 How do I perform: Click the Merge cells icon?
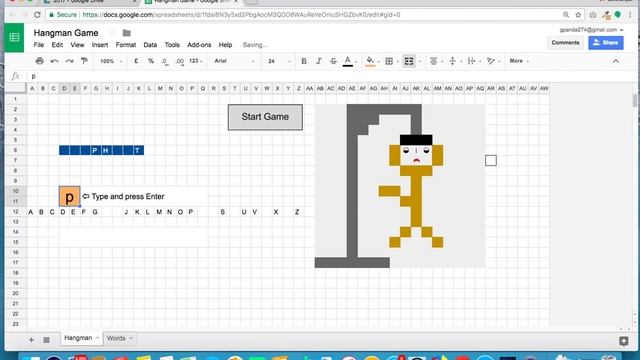[409, 61]
